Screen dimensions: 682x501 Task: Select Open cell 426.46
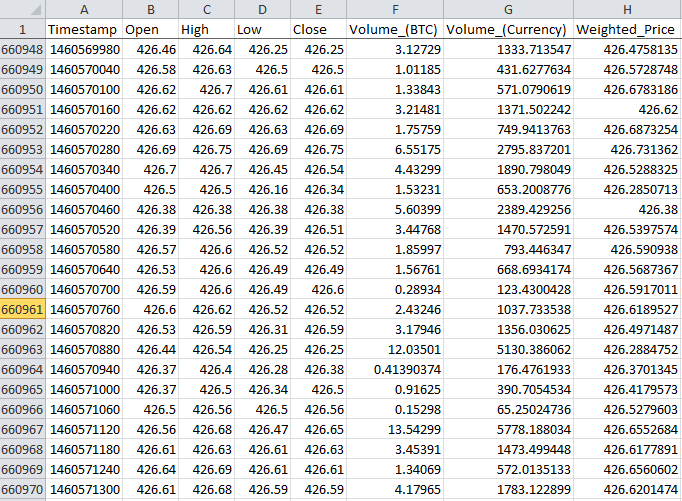pyautogui.click(x=150, y=50)
